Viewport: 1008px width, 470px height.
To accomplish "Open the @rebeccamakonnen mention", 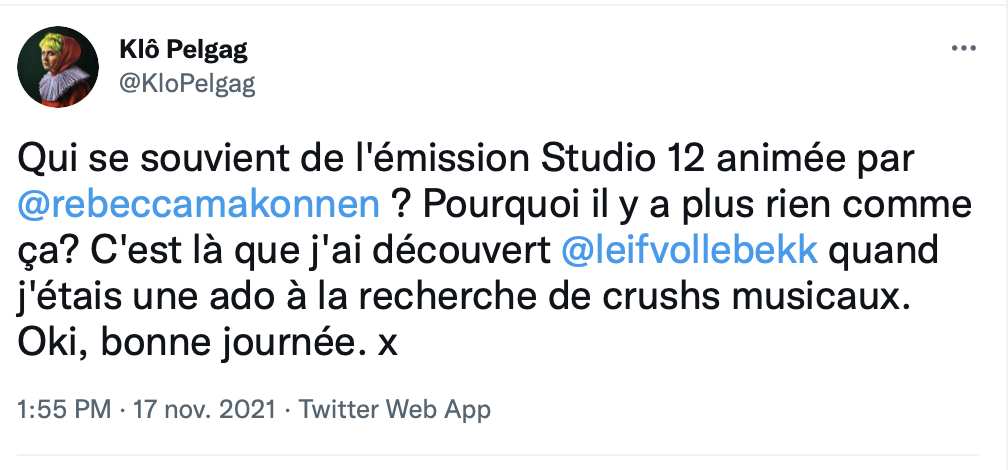I will (x=200, y=205).
